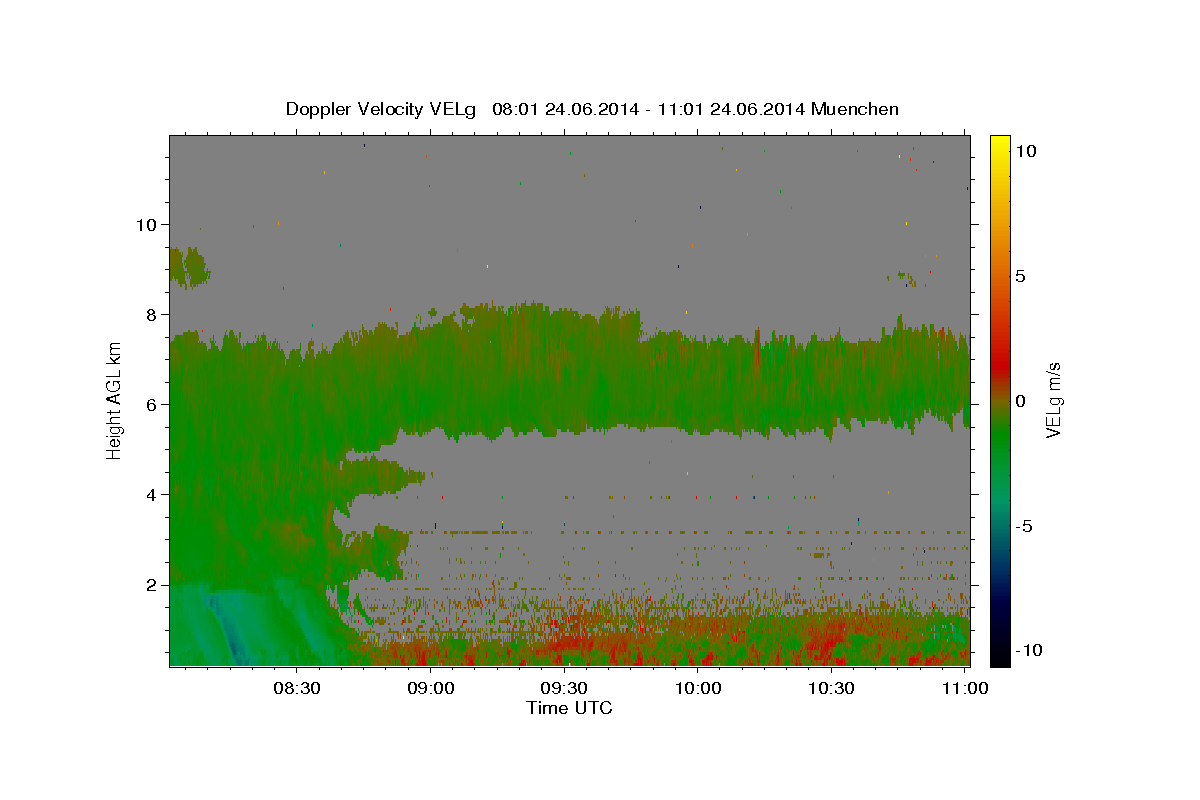
Task: Click the 'Height AGL km' axis title
Action: click(114, 400)
